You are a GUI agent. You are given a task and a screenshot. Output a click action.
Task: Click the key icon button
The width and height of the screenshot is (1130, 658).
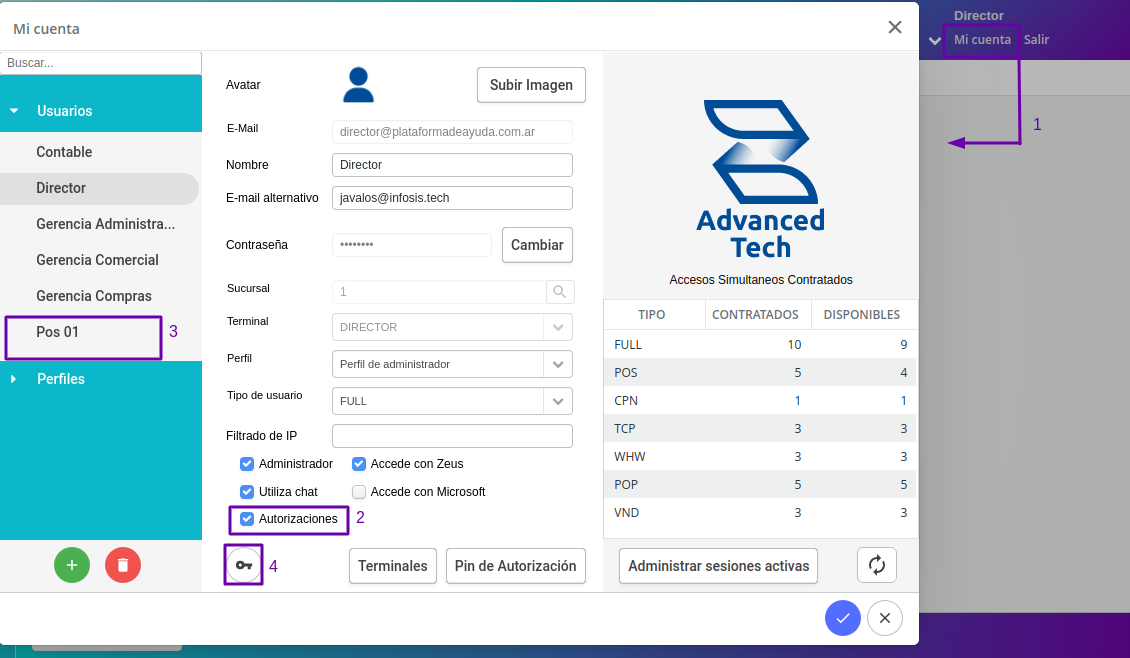[x=244, y=565]
